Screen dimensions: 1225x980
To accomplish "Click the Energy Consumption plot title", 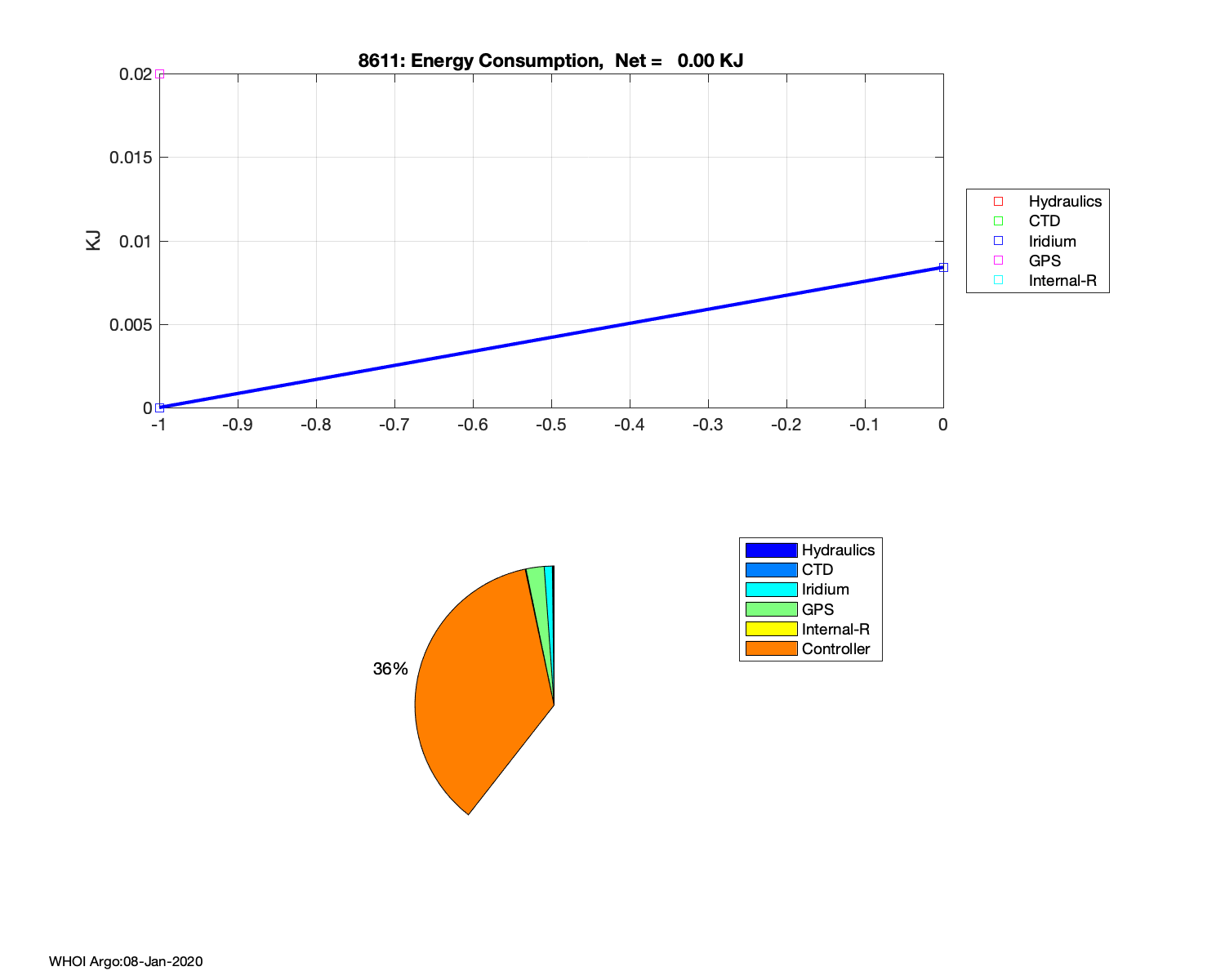I will click(x=550, y=61).
